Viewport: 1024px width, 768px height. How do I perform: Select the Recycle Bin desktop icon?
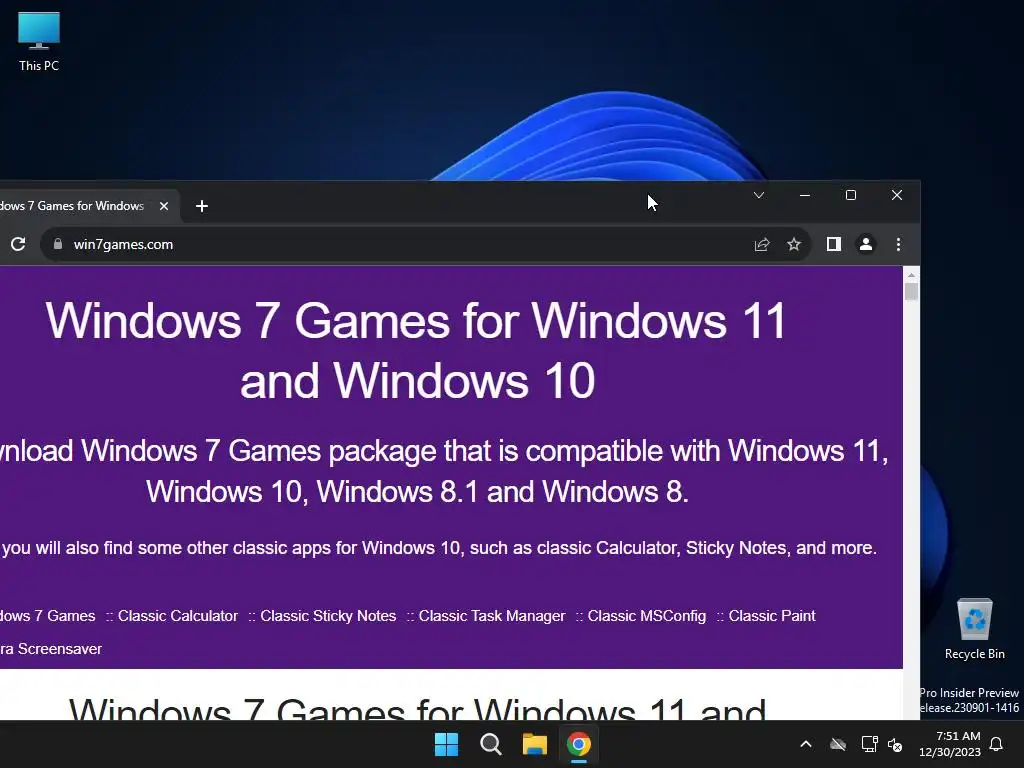click(975, 629)
